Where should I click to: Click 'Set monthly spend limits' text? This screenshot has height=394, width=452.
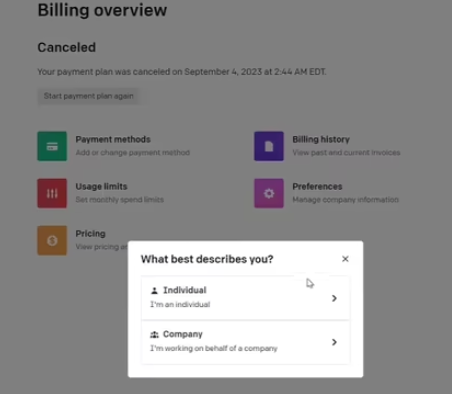pos(120,200)
